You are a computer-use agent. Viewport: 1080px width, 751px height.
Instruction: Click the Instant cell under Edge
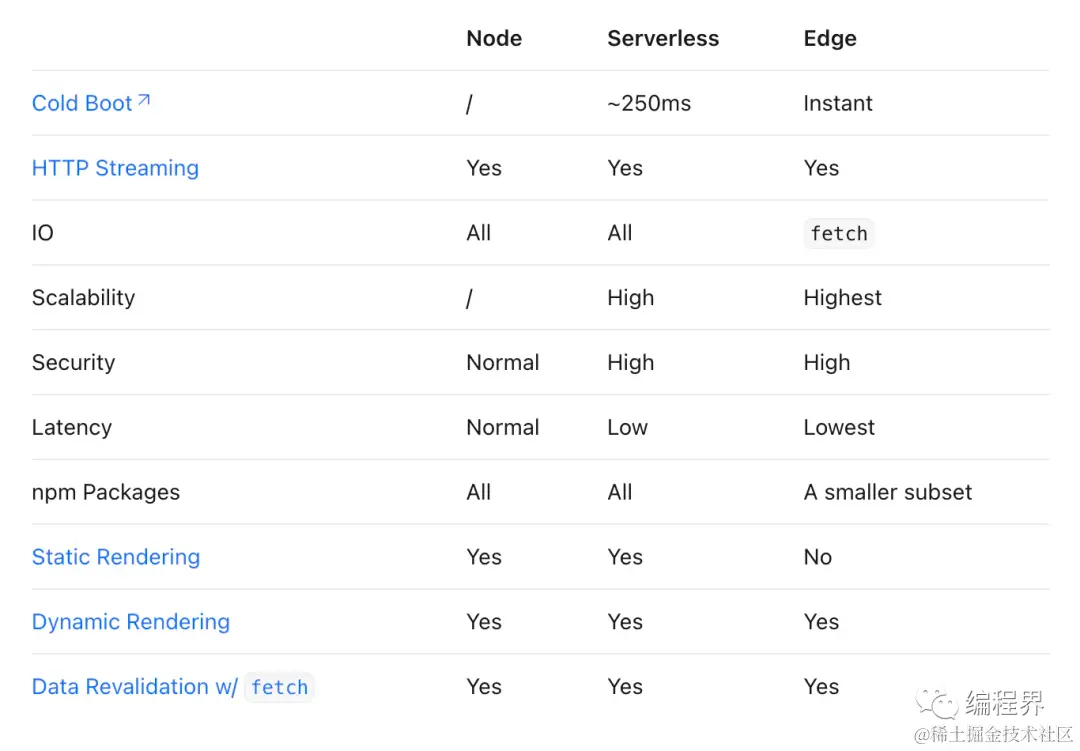point(838,103)
